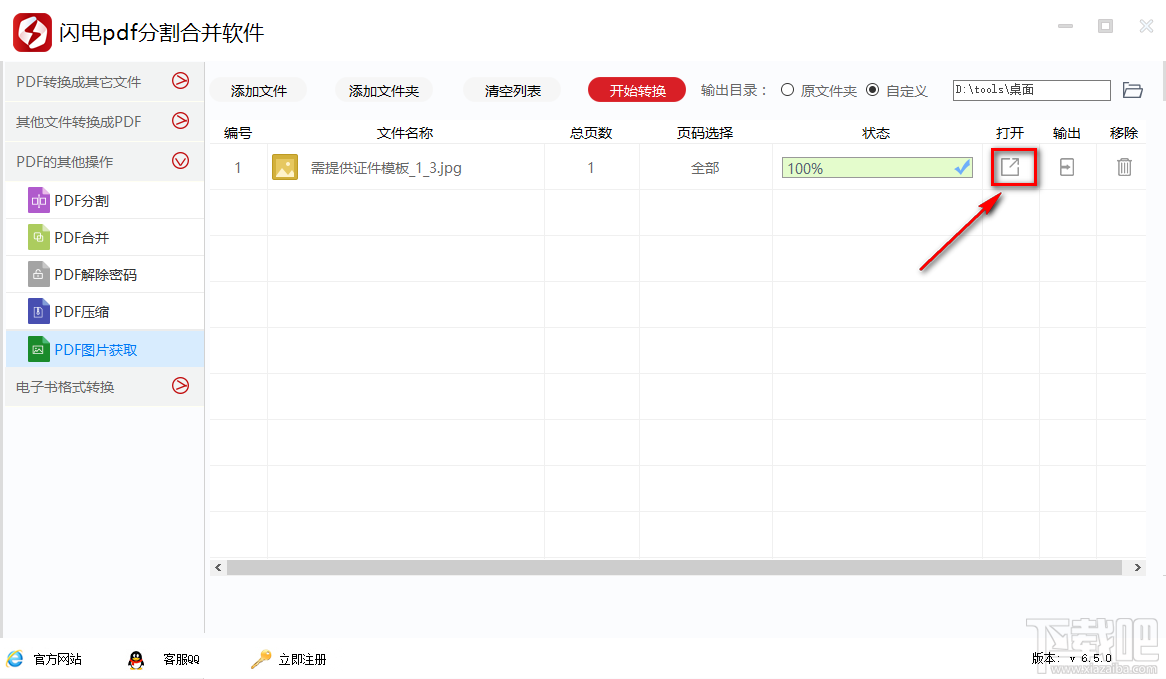Click the 立即注册 registration link
Screen dimensions: 1166x679
point(300,659)
